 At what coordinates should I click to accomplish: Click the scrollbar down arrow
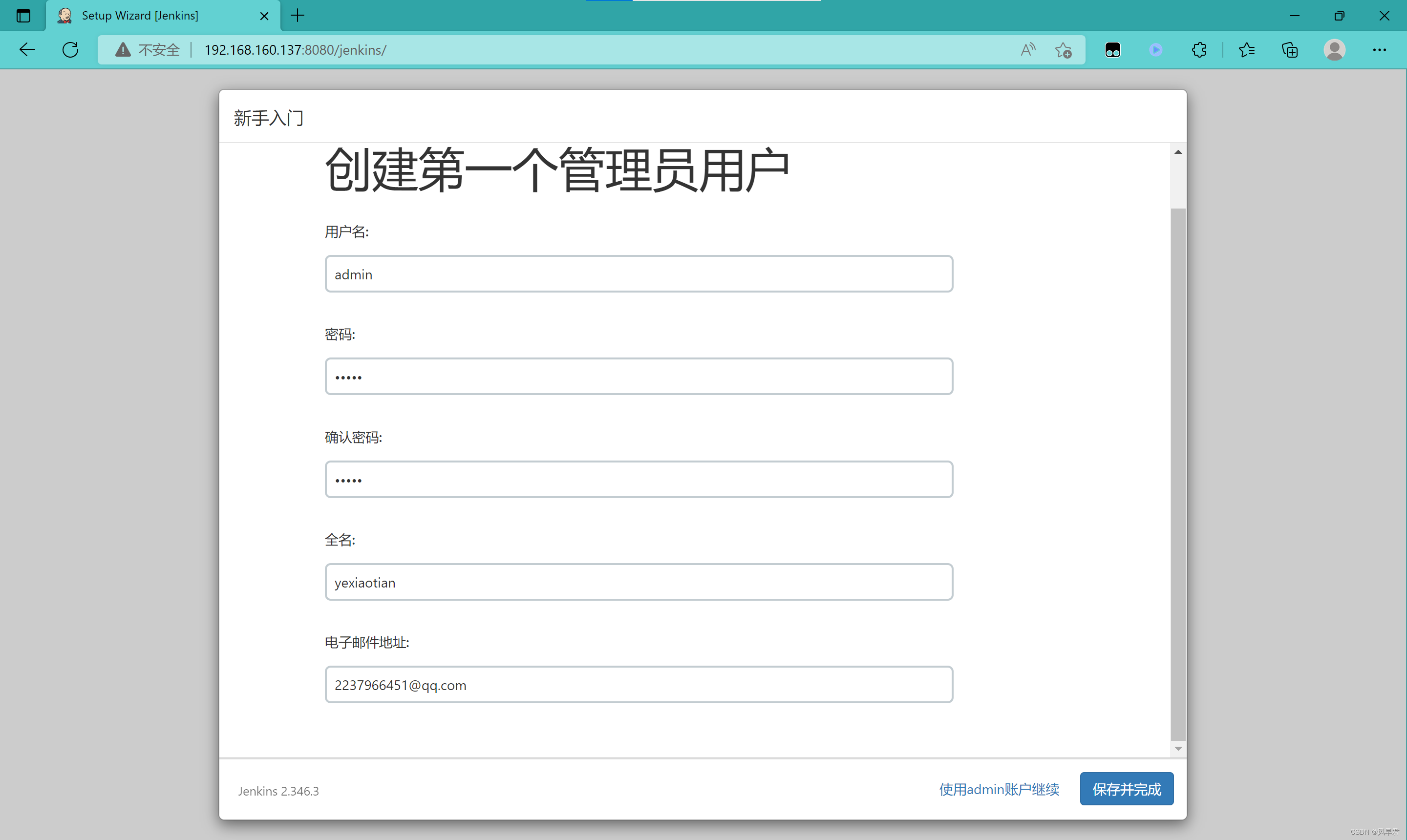click(1178, 749)
